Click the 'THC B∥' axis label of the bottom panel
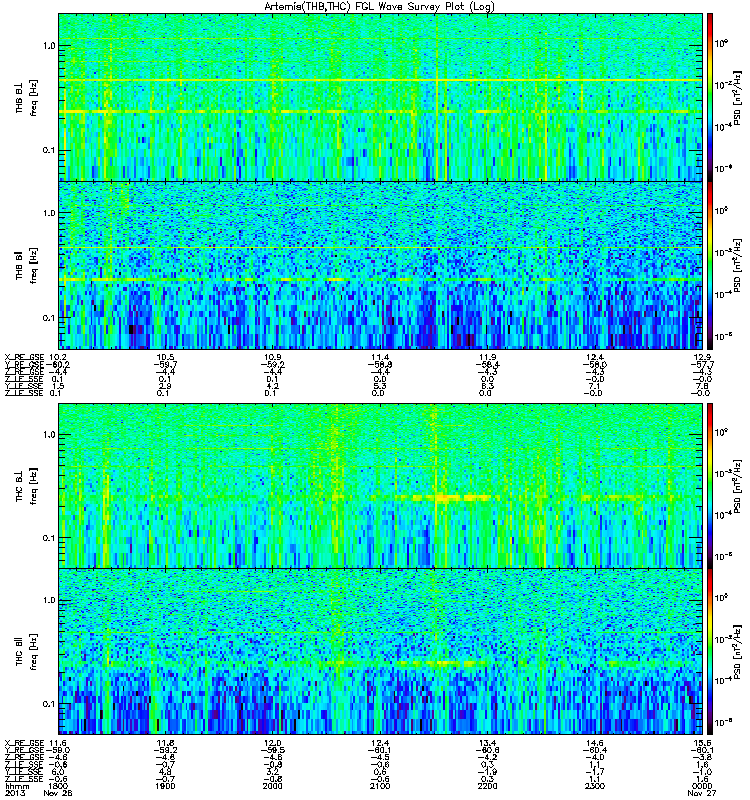This screenshot has width=750, height=800. (19, 651)
